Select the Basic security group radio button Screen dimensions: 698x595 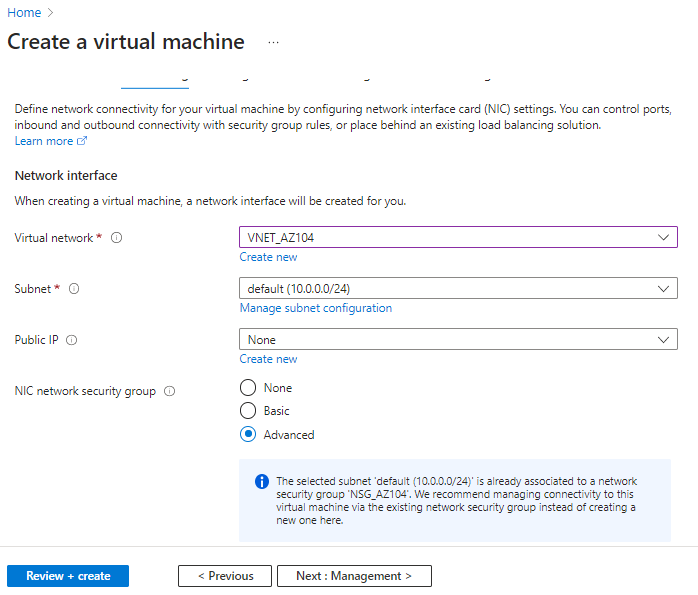coord(248,411)
